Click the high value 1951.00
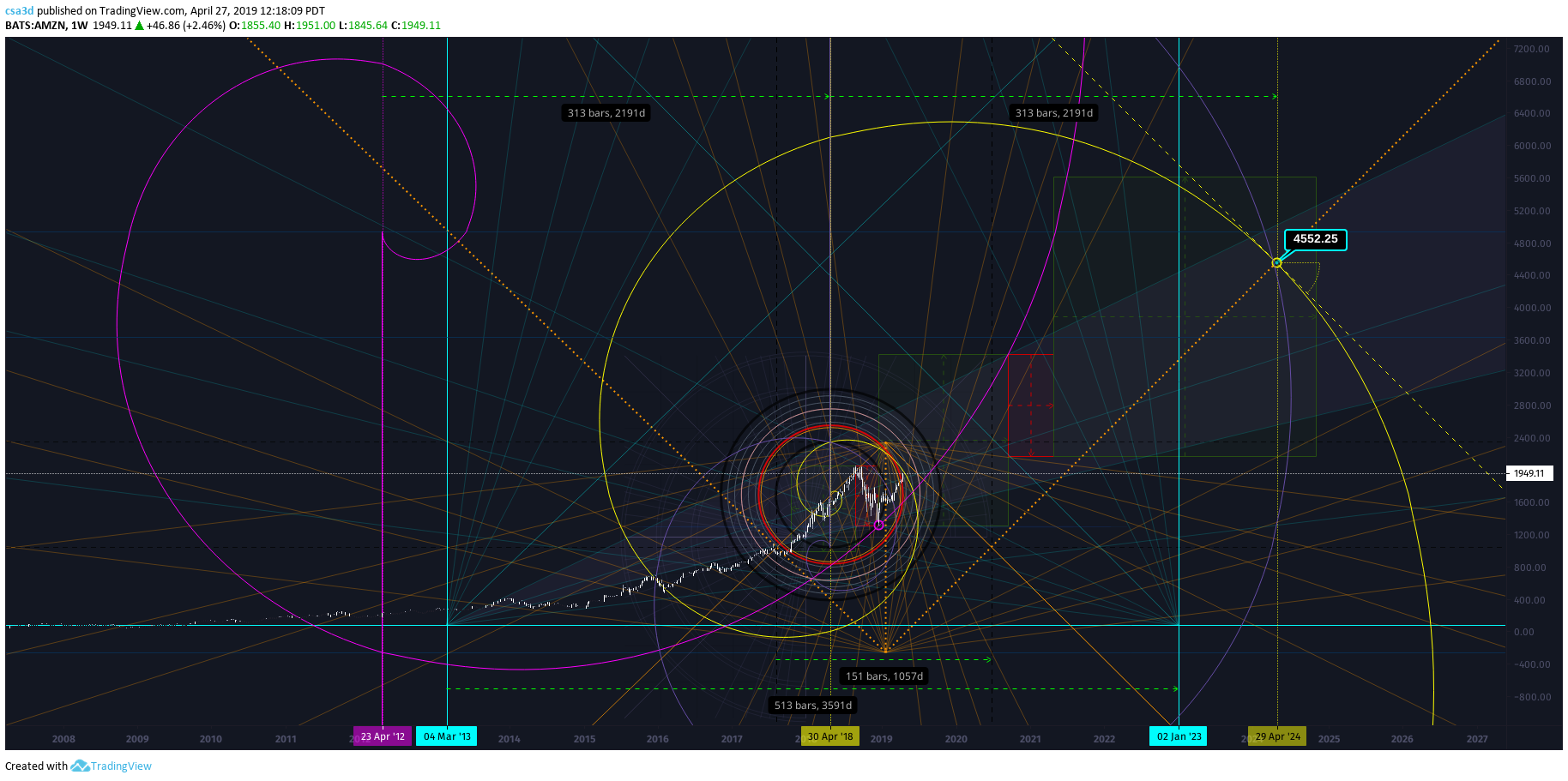Viewport: 1568px width, 781px height. point(316,26)
